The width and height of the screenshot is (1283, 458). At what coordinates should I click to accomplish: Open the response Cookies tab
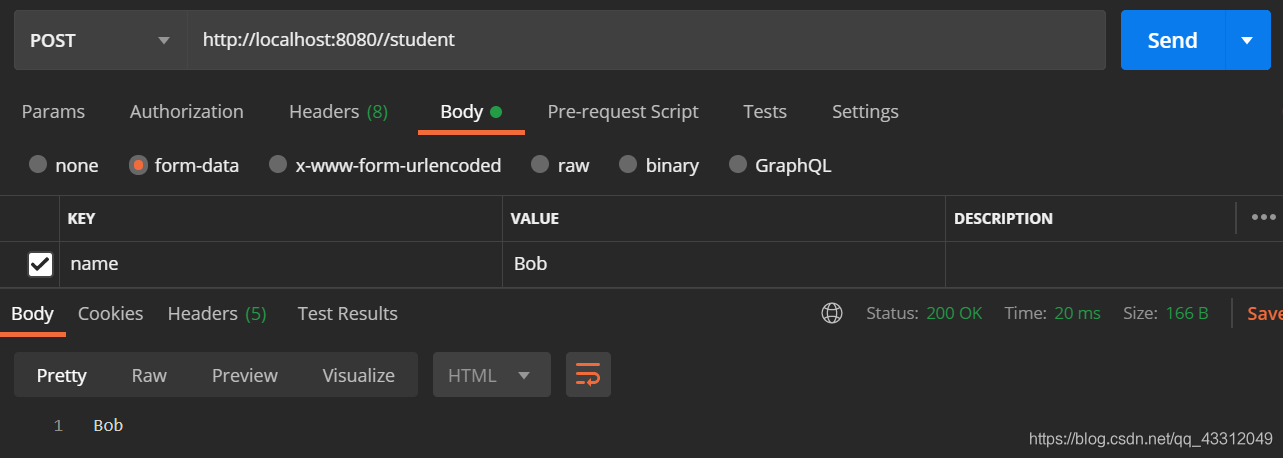tap(110, 313)
